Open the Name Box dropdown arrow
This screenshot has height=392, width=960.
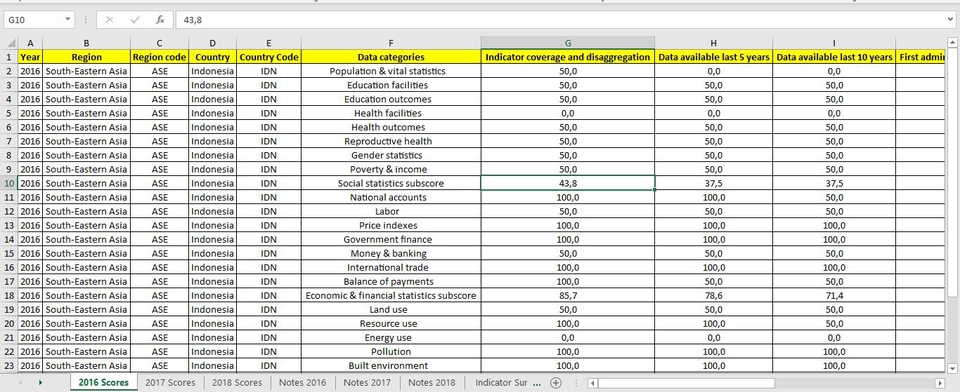[67, 20]
